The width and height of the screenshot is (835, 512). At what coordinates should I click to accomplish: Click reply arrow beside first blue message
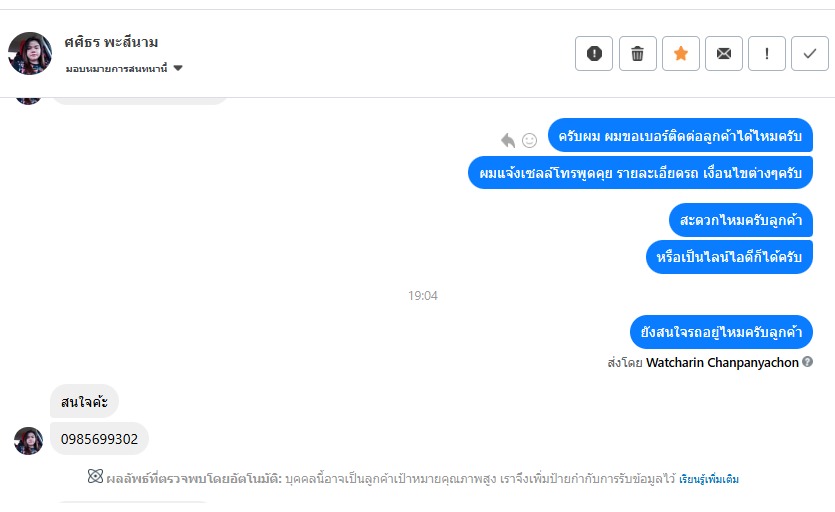point(508,140)
